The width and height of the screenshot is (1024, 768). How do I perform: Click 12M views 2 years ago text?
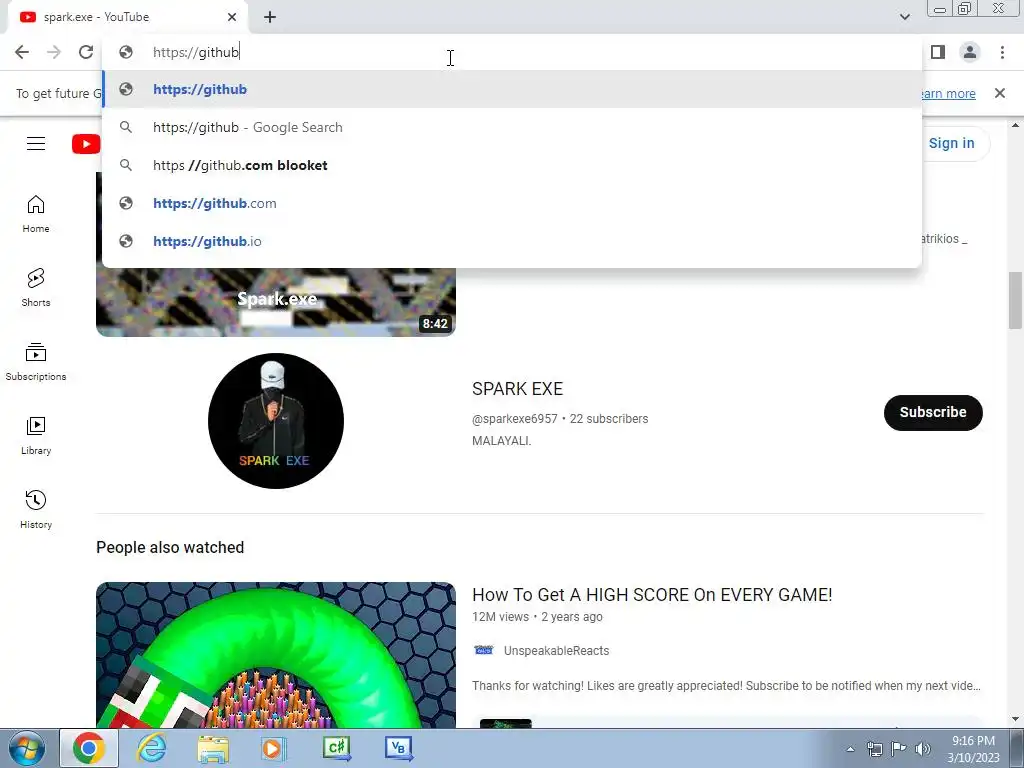(x=537, y=616)
